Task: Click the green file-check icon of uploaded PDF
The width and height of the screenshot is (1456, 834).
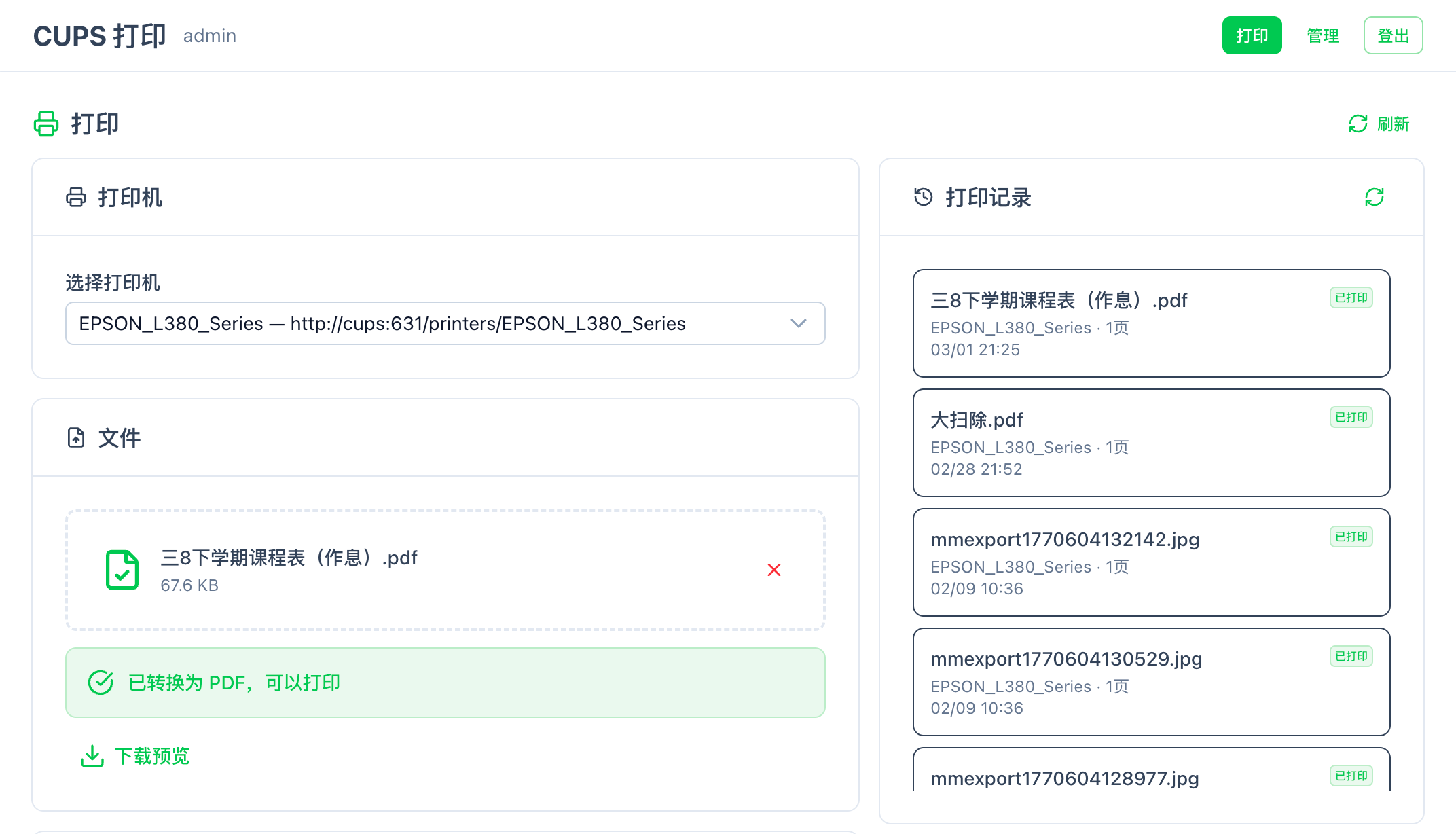Action: coord(122,570)
